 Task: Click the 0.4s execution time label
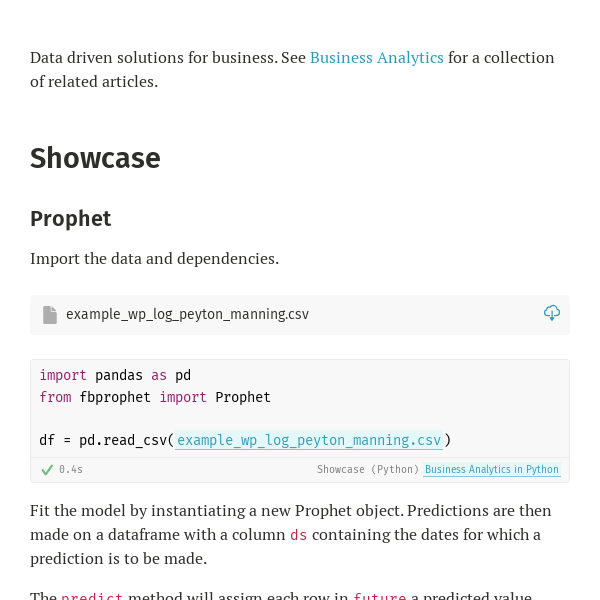(x=71, y=470)
